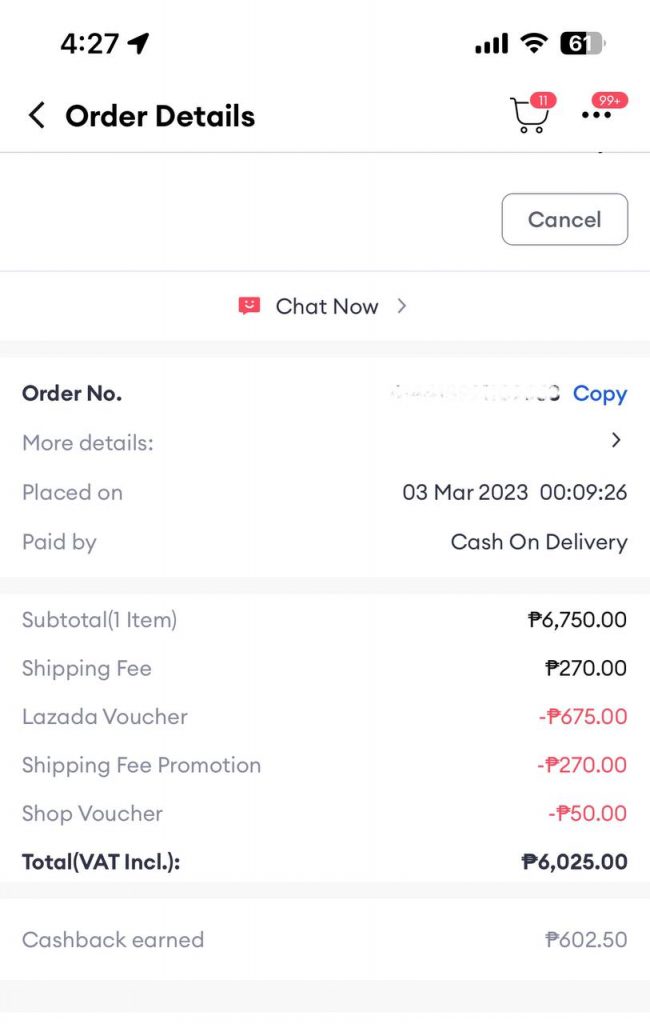Tap the cellular signal bars

coord(491,44)
